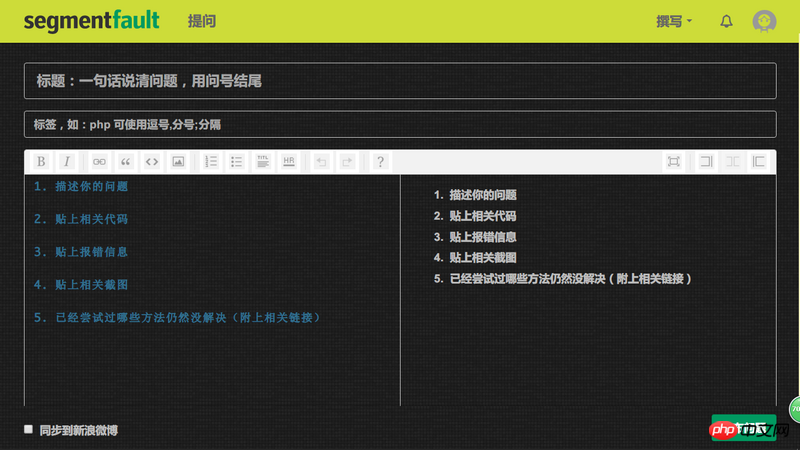Screen dimensions: 800x450
Task: Open the user avatar profile menu
Action: (x=764, y=21)
